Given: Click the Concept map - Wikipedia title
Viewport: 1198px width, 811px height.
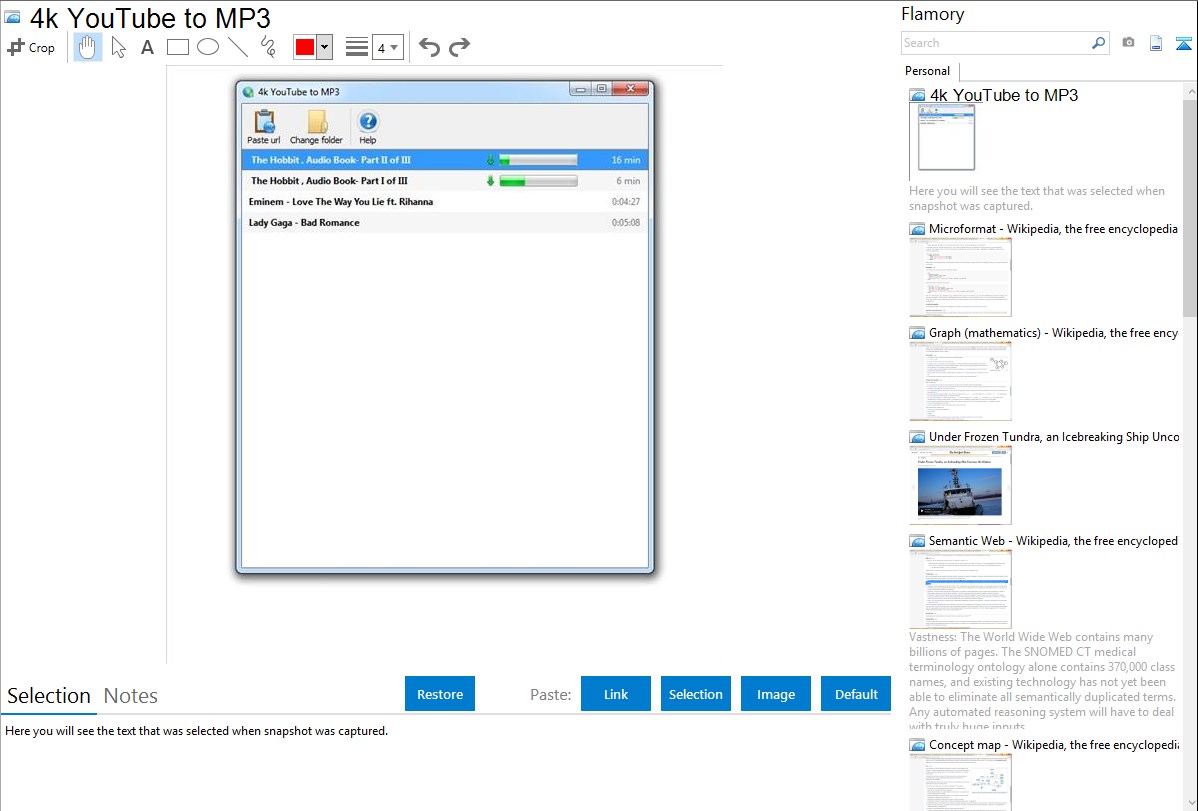Looking at the screenshot, I should [1054, 744].
